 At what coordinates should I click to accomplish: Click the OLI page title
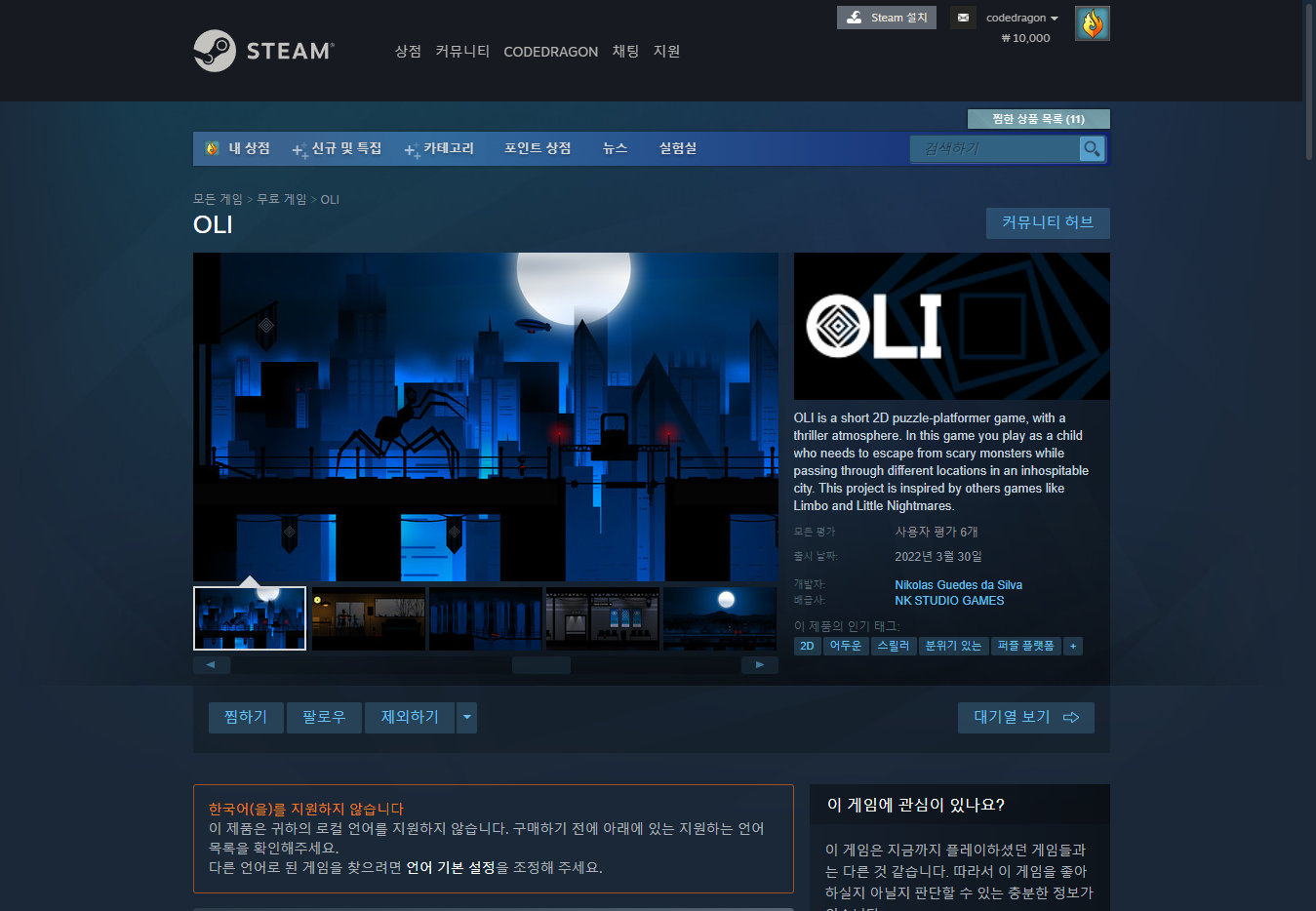pyautogui.click(x=213, y=224)
